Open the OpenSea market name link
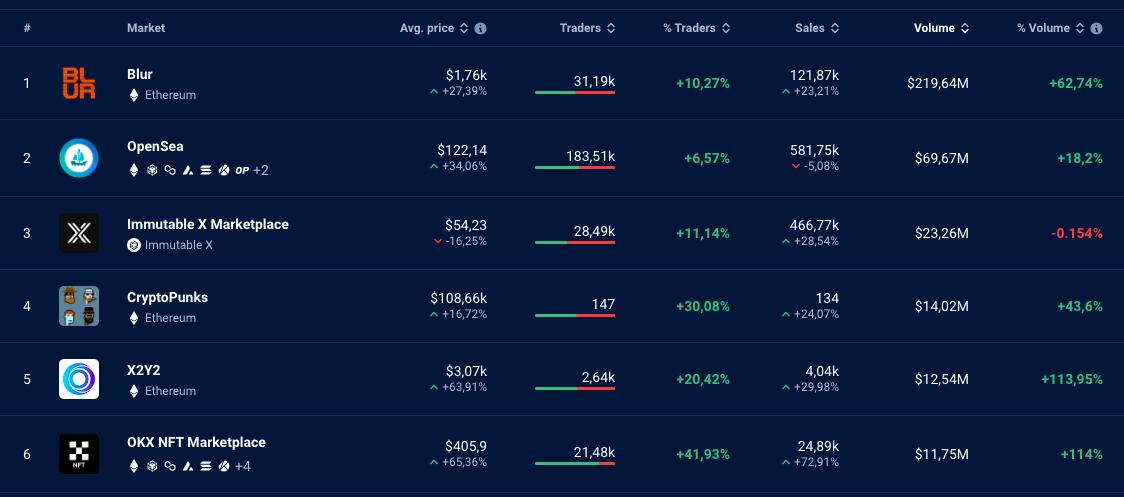The height and width of the screenshot is (497, 1124). [x=155, y=147]
